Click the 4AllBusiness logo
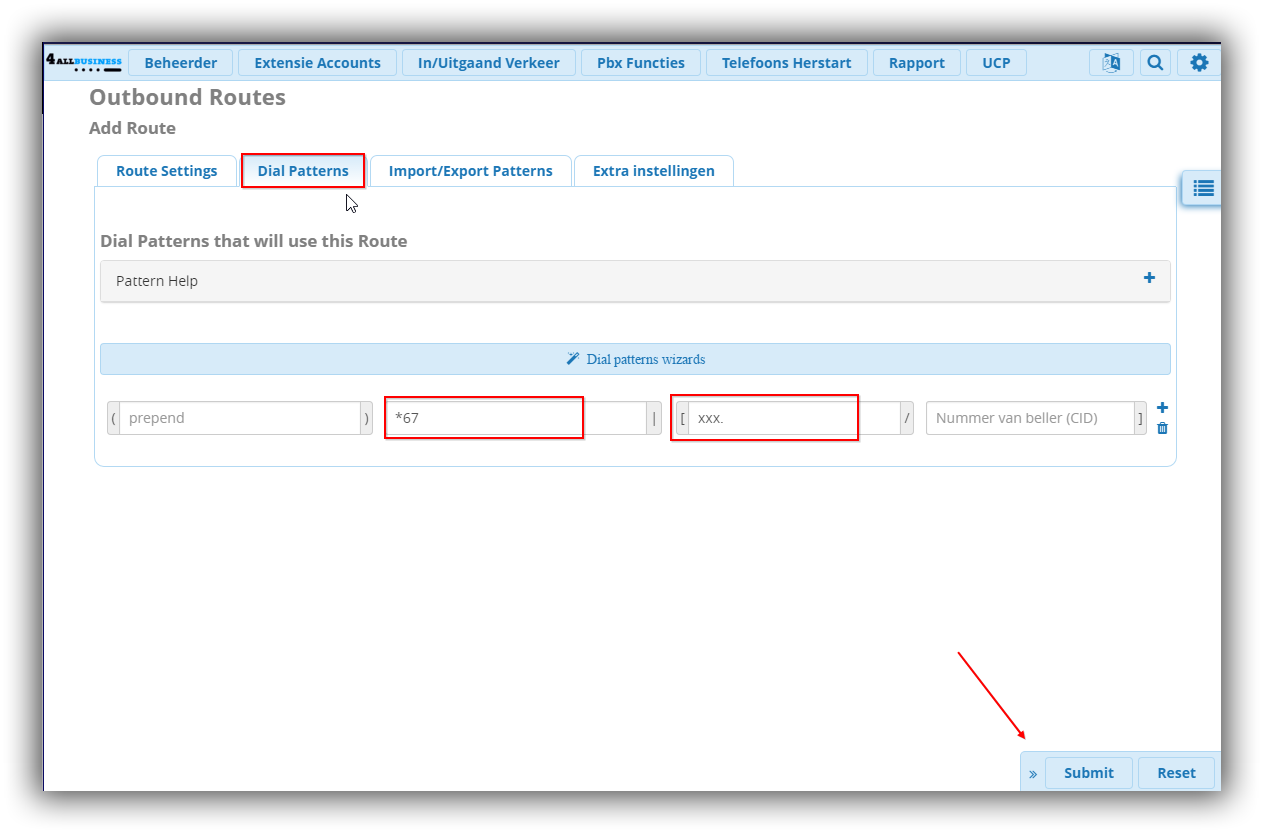Screen dimensions: 1263x833 coord(84,63)
